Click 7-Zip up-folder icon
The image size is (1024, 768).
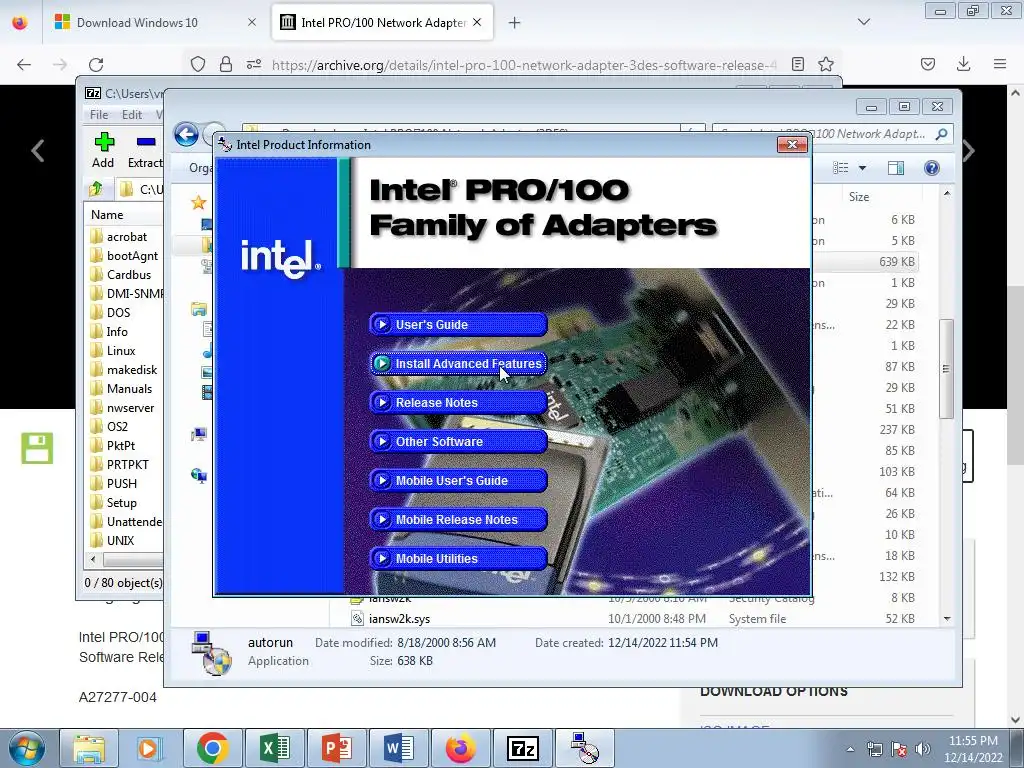96,189
